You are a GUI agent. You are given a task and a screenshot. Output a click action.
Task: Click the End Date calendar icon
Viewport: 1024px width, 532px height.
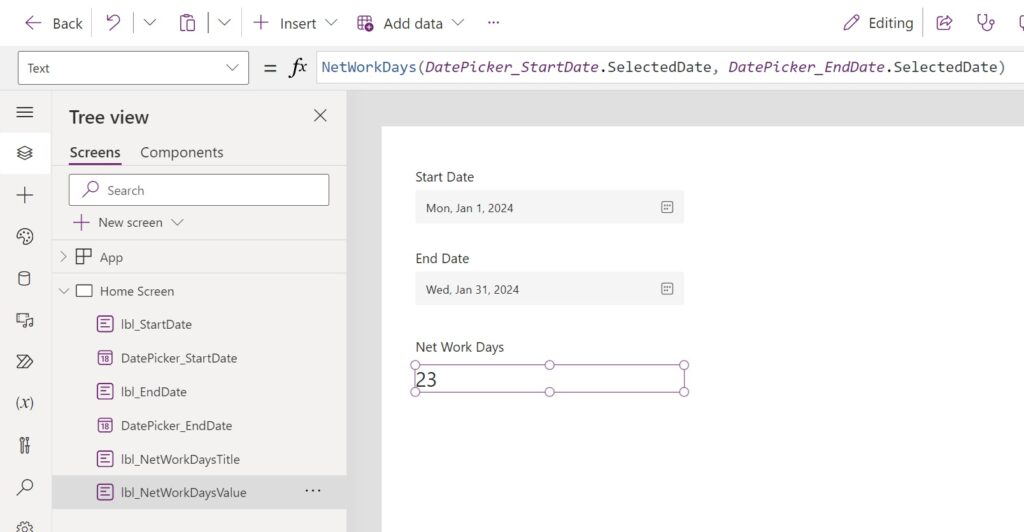(667, 289)
